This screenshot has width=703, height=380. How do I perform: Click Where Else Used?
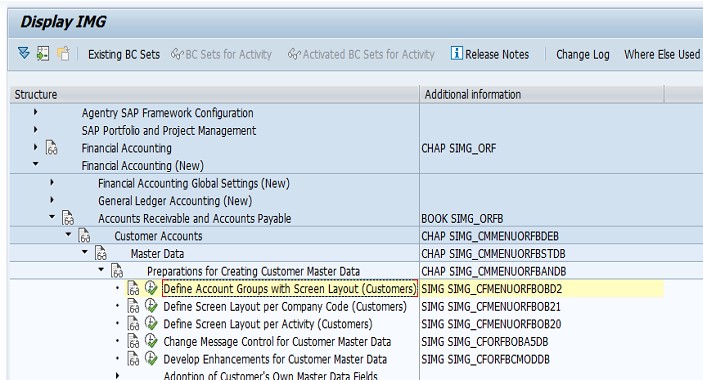click(x=662, y=55)
